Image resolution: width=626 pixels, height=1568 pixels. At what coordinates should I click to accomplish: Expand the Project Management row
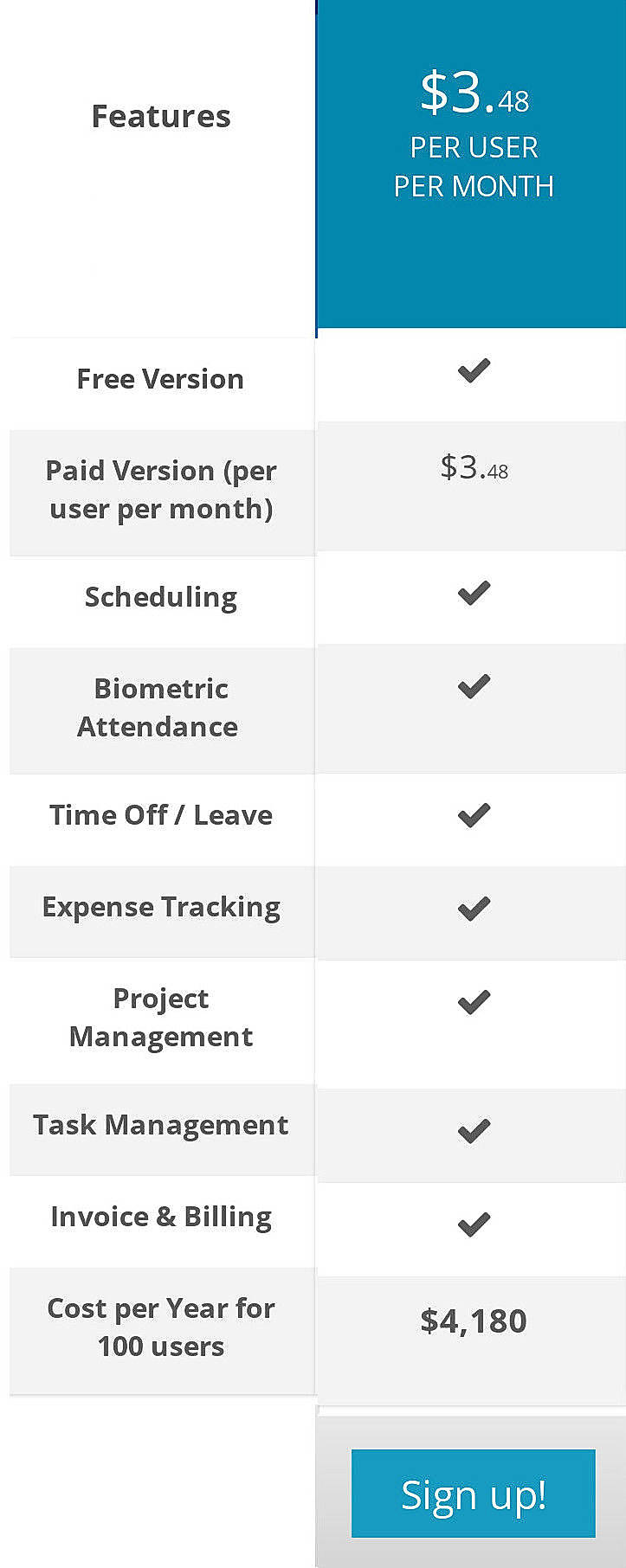(x=160, y=1017)
